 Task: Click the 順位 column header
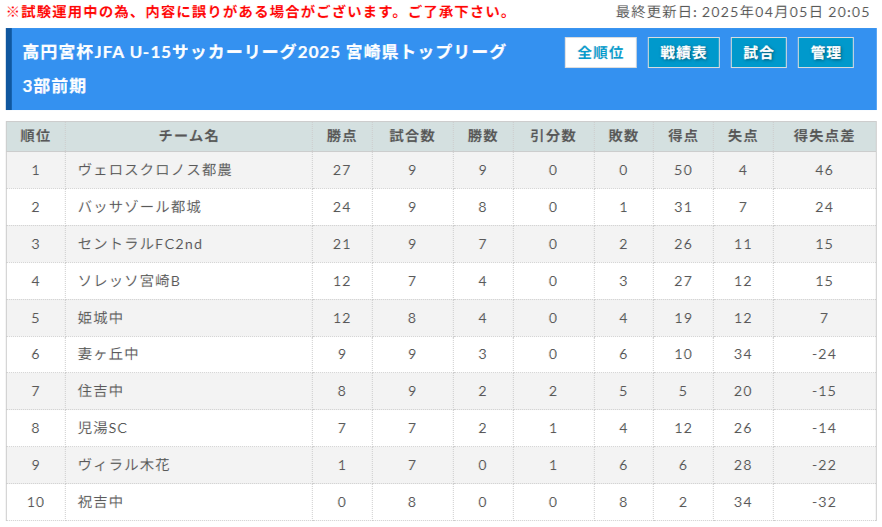(x=36, y=136)
